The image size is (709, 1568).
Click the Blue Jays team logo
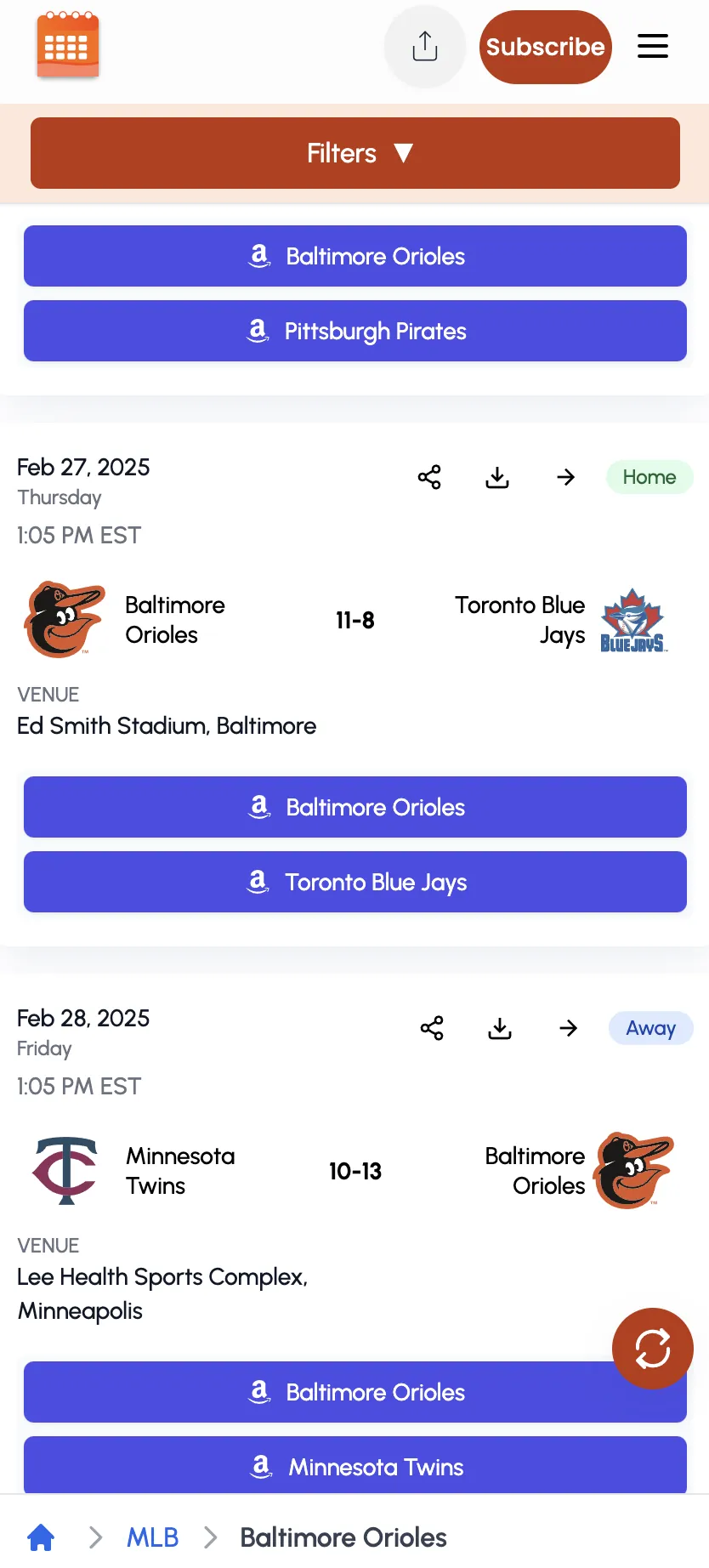pos(633,620)
